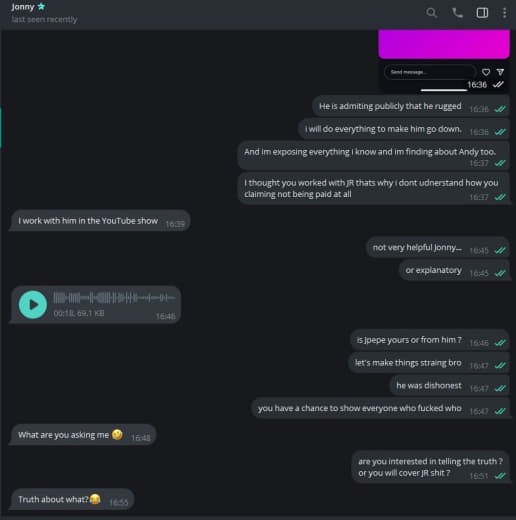Start a voice call with Jonny

coord(457,13)
